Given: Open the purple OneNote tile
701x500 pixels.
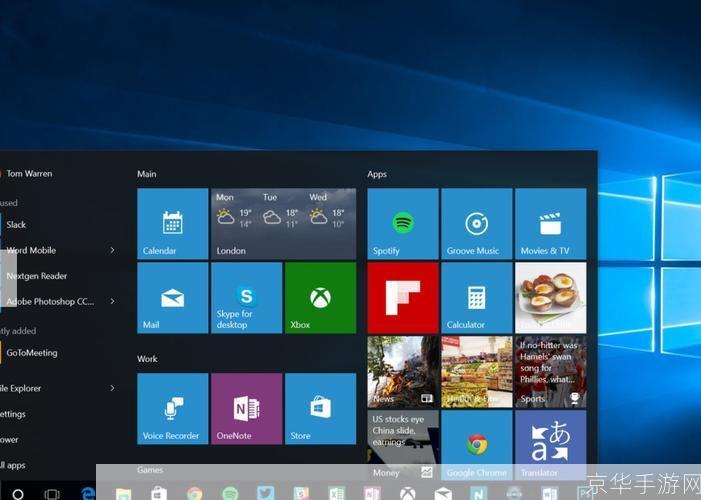Looking at the screenshot, I should (x=246, y=409).
